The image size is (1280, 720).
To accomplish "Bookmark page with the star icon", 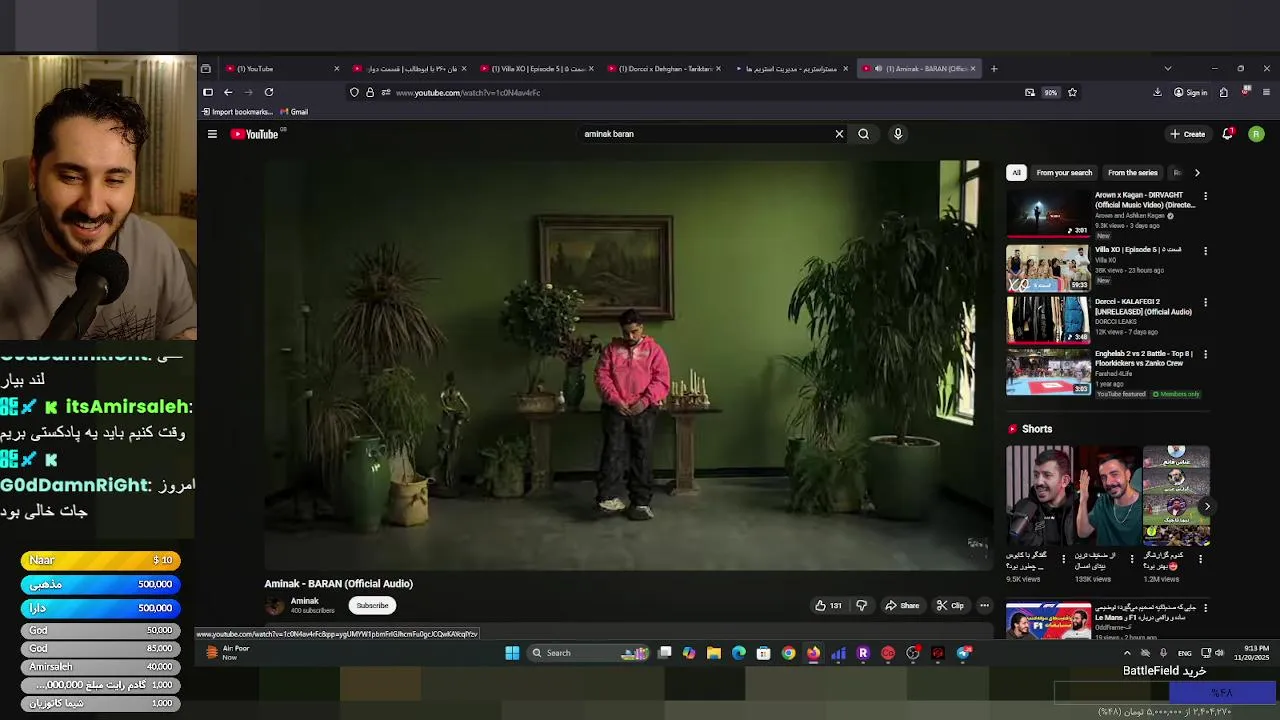I will point(1072,92).
